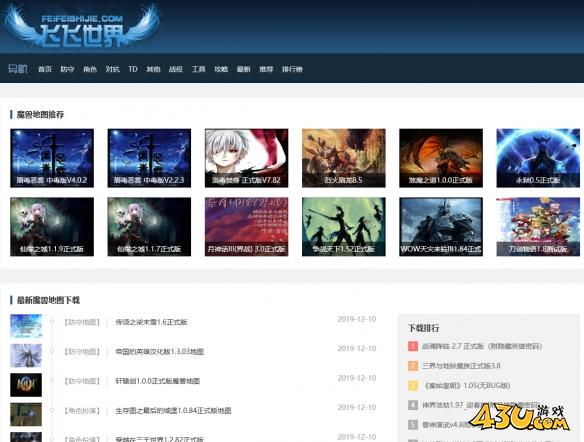The width and height of the screenshot is (584, 442).
Task: Open the 战役 nav category
Action: coord(176,69)
